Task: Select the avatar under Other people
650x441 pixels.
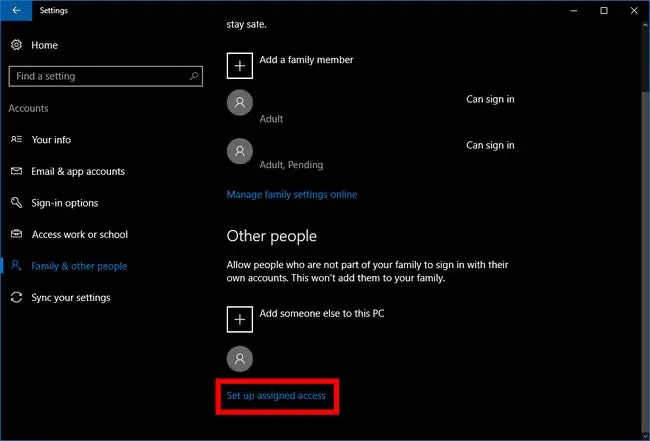Action: click(240, 359)
